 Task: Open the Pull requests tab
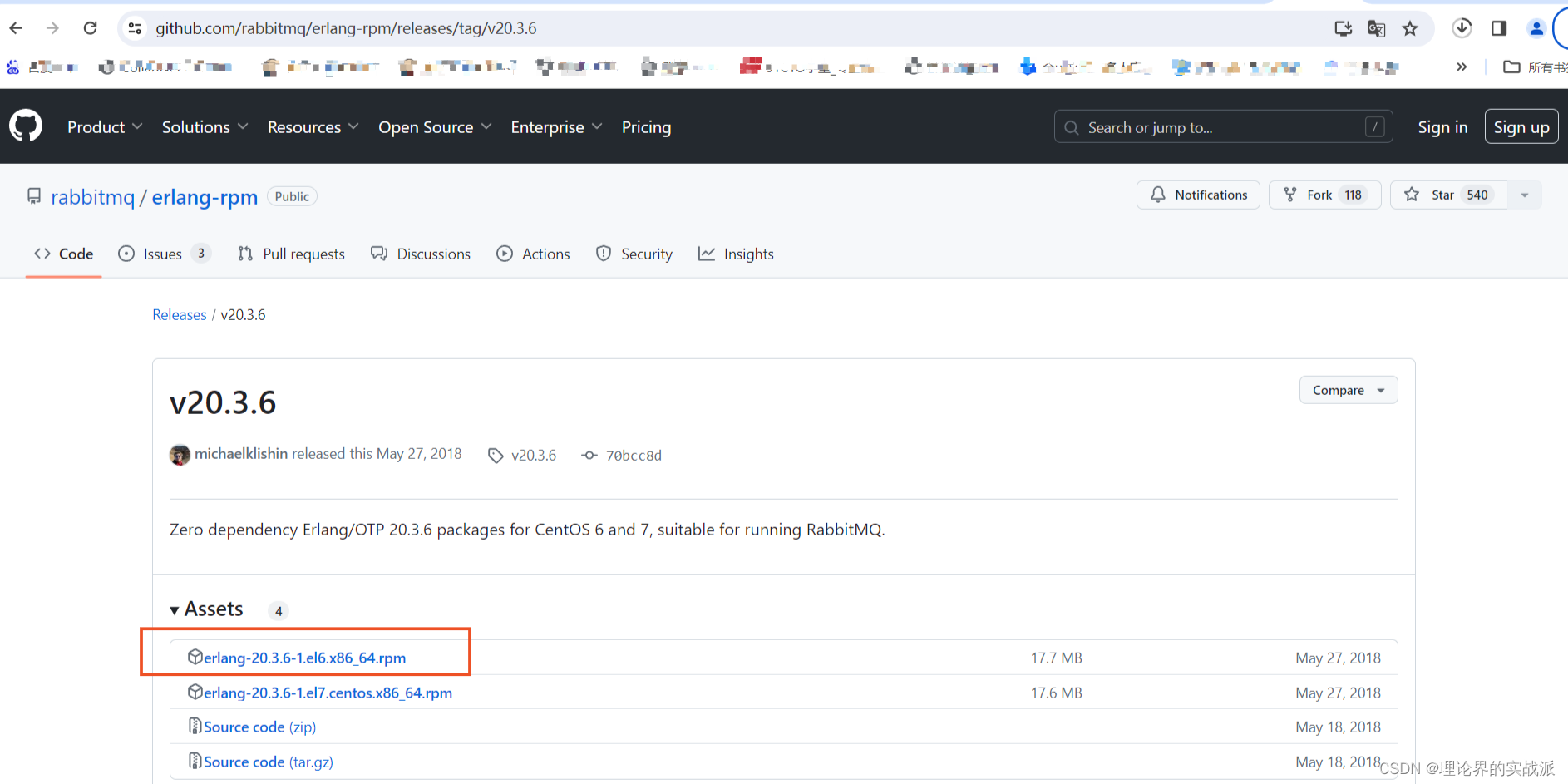point(291,254)
